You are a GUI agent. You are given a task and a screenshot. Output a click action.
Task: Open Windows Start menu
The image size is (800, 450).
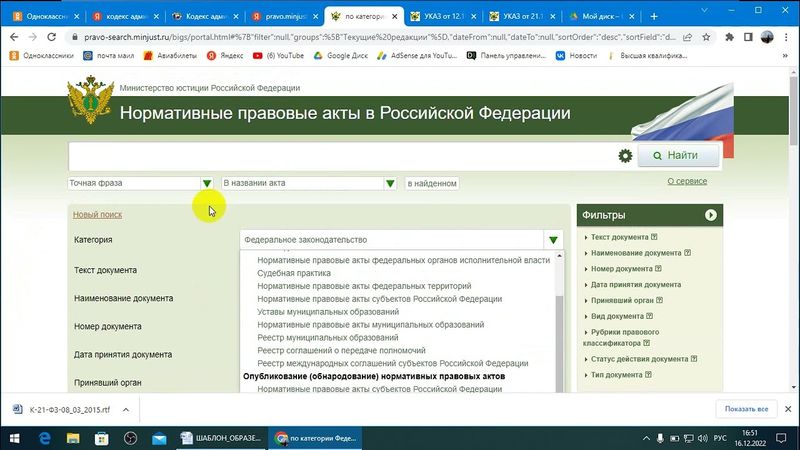(x=14, y=438)
